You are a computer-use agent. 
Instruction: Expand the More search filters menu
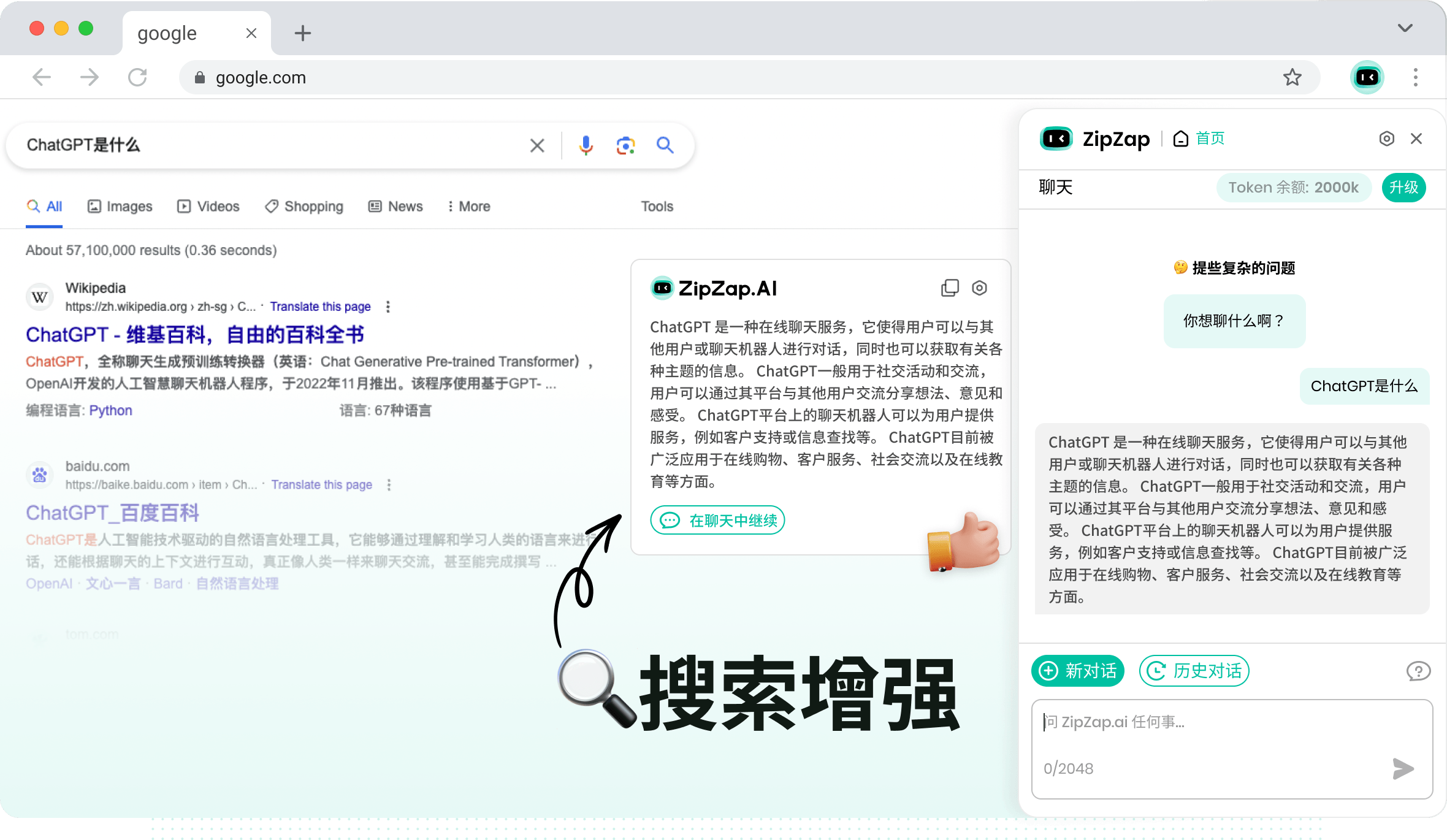click(x=469, y=207)
